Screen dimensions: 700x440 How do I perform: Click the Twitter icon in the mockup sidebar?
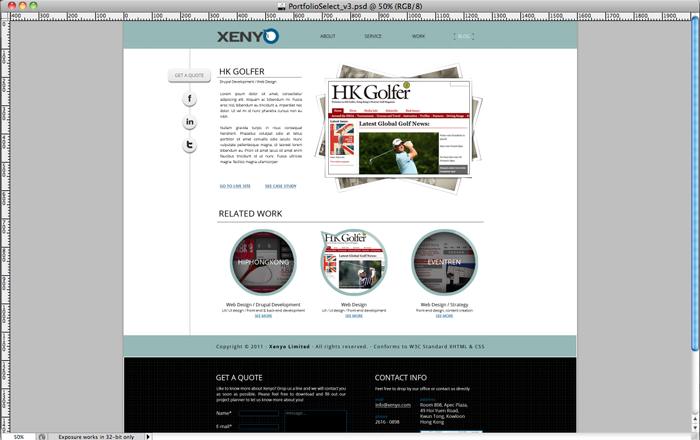click(x=189, y=145)
